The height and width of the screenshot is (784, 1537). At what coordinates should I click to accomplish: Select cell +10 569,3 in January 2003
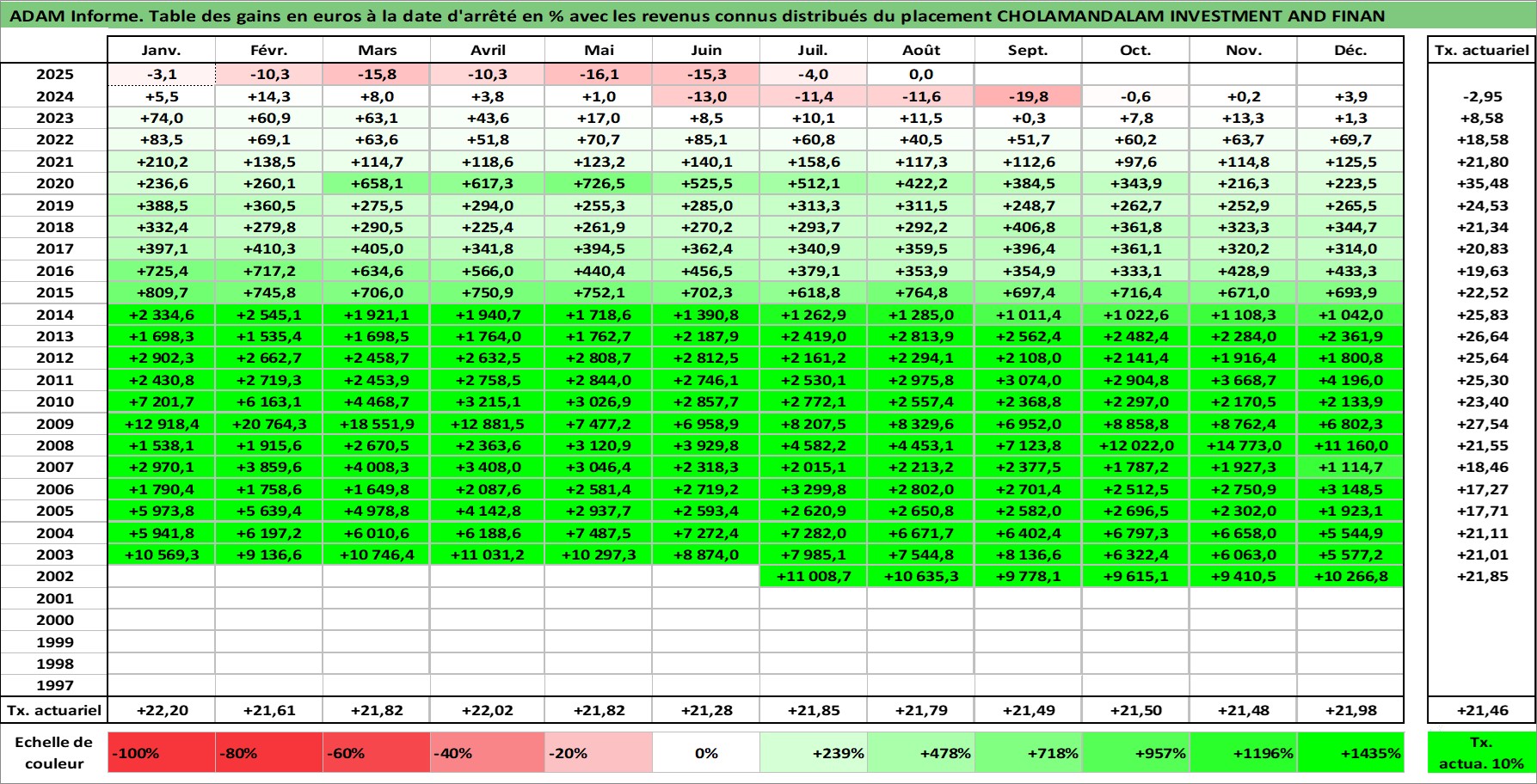(161, 554)
